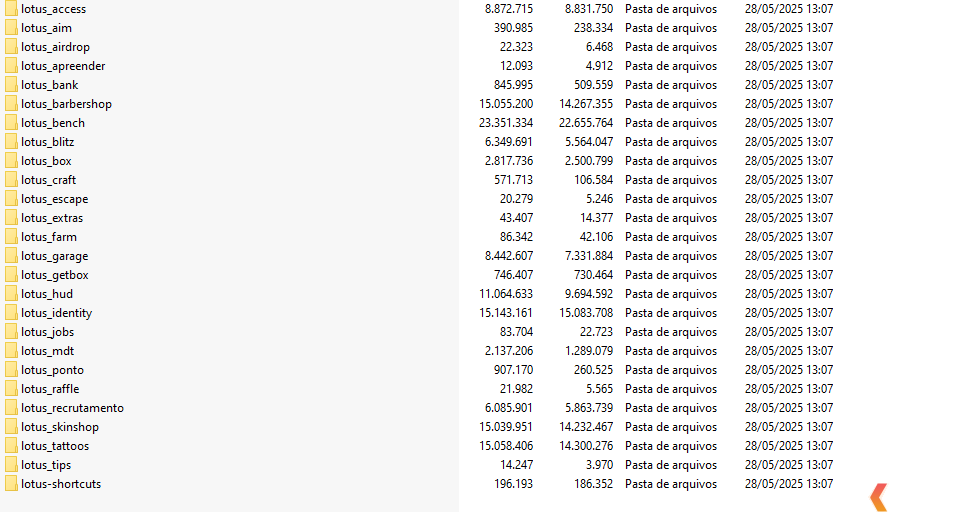Screen dimensions: 962x512
Task: Click the lotus_identity folder name
Action: pyautogui.click(x=56, y=313)
